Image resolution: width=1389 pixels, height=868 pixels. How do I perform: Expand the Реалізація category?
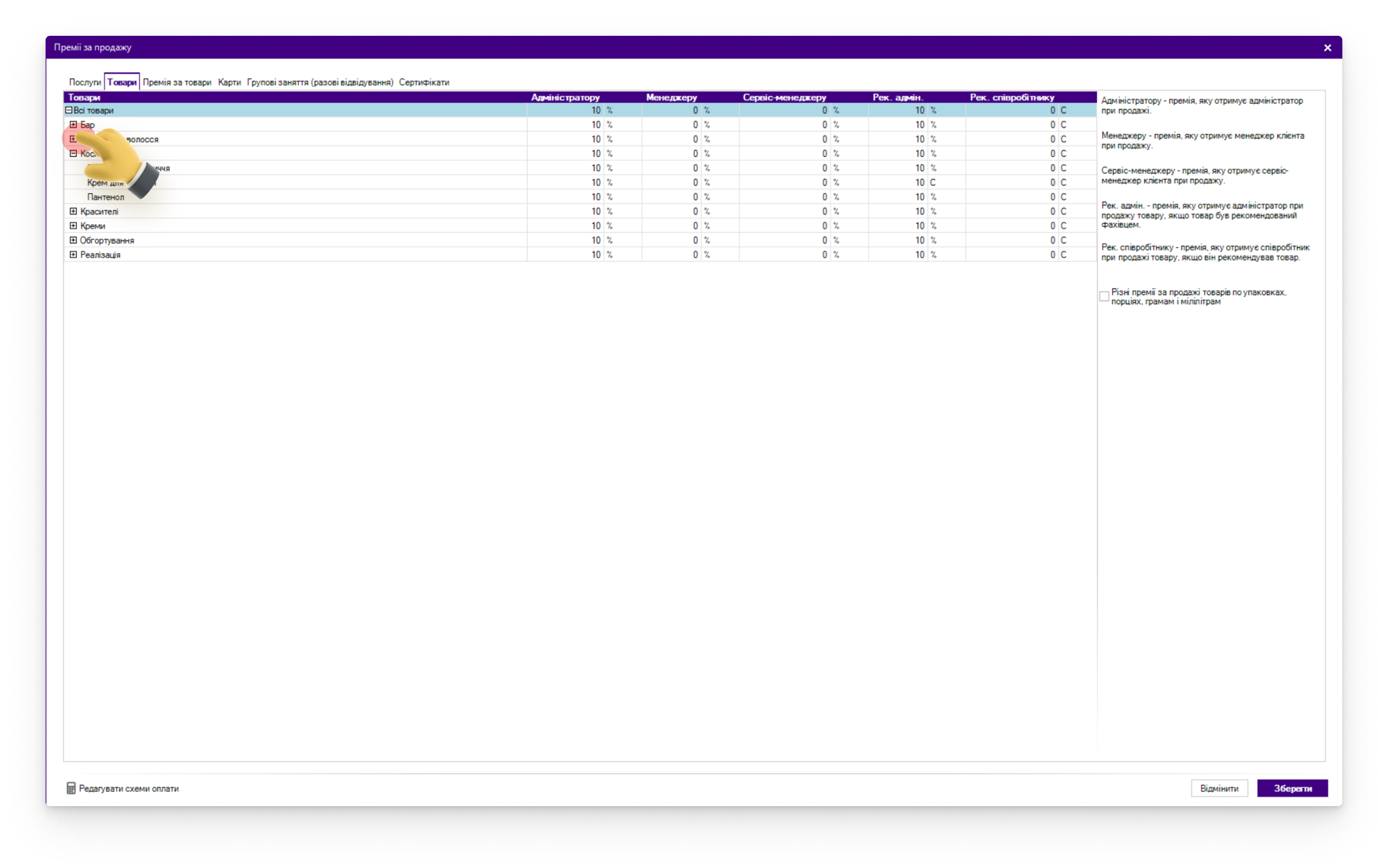pos(73,254)
